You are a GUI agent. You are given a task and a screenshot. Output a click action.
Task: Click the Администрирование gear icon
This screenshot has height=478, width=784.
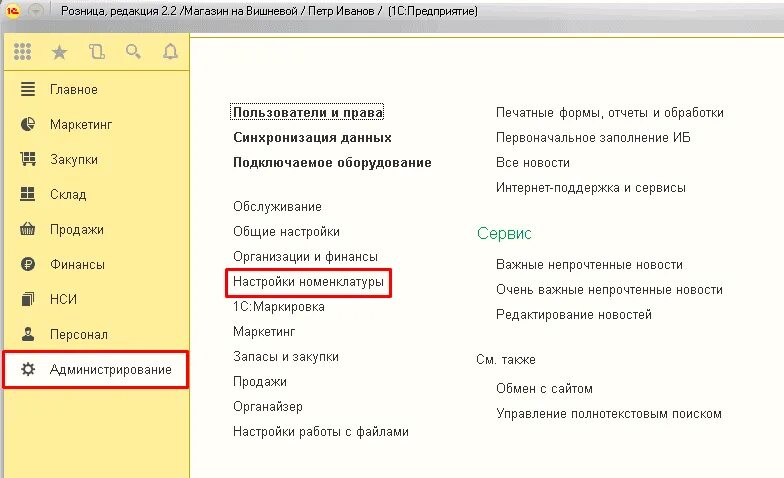[28, 369]
